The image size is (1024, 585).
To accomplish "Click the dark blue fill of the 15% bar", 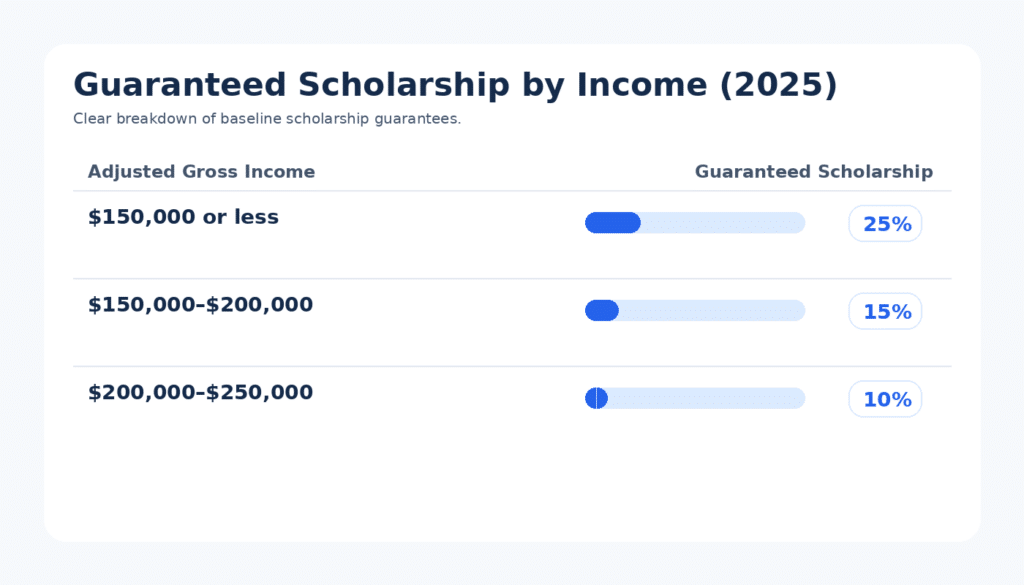I will click(602, 311).
